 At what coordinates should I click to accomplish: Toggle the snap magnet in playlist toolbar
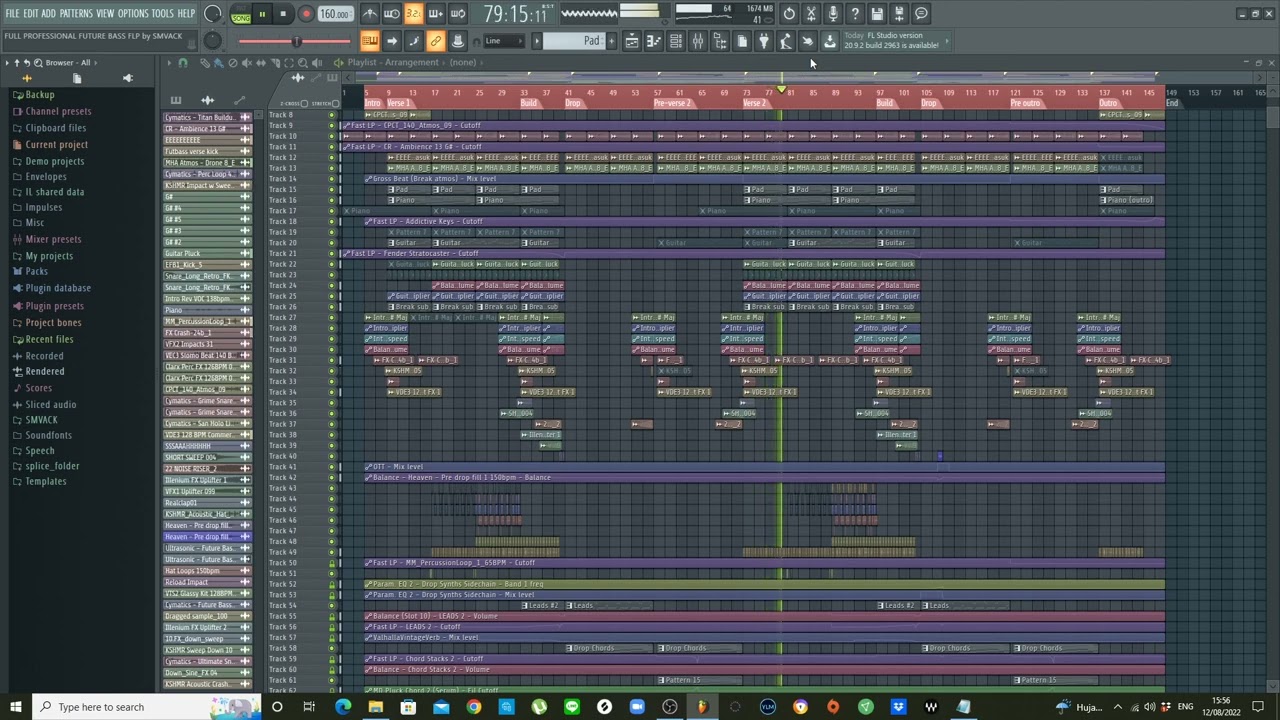coord(183,63)
